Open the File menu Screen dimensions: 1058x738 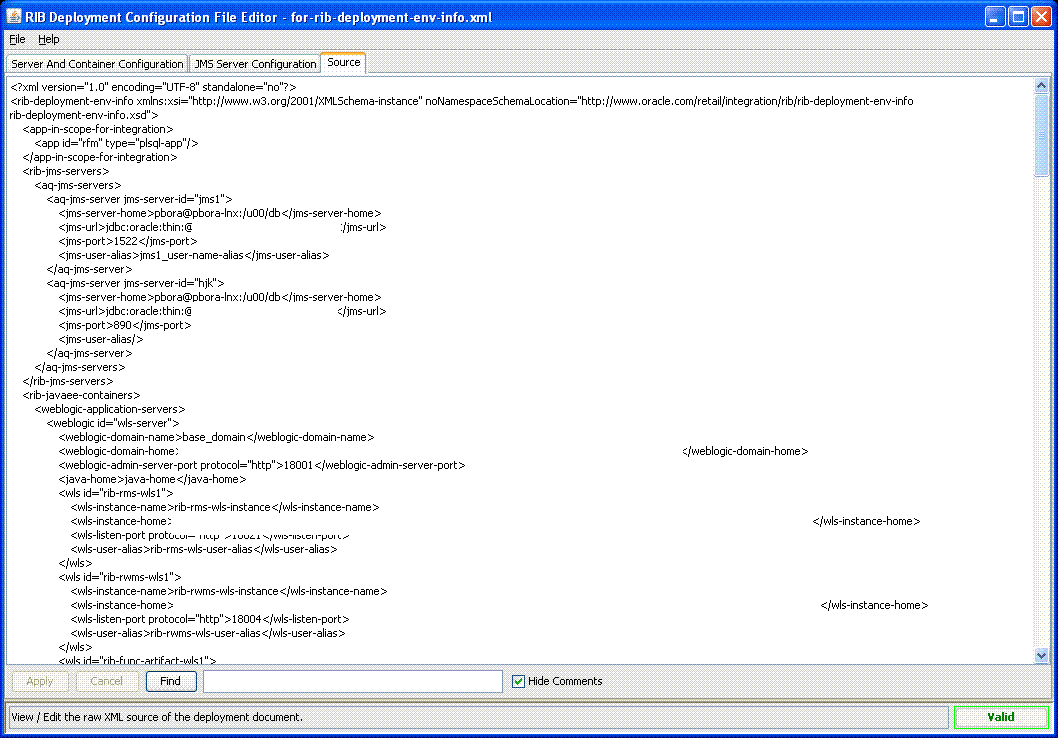click(17, 39)
